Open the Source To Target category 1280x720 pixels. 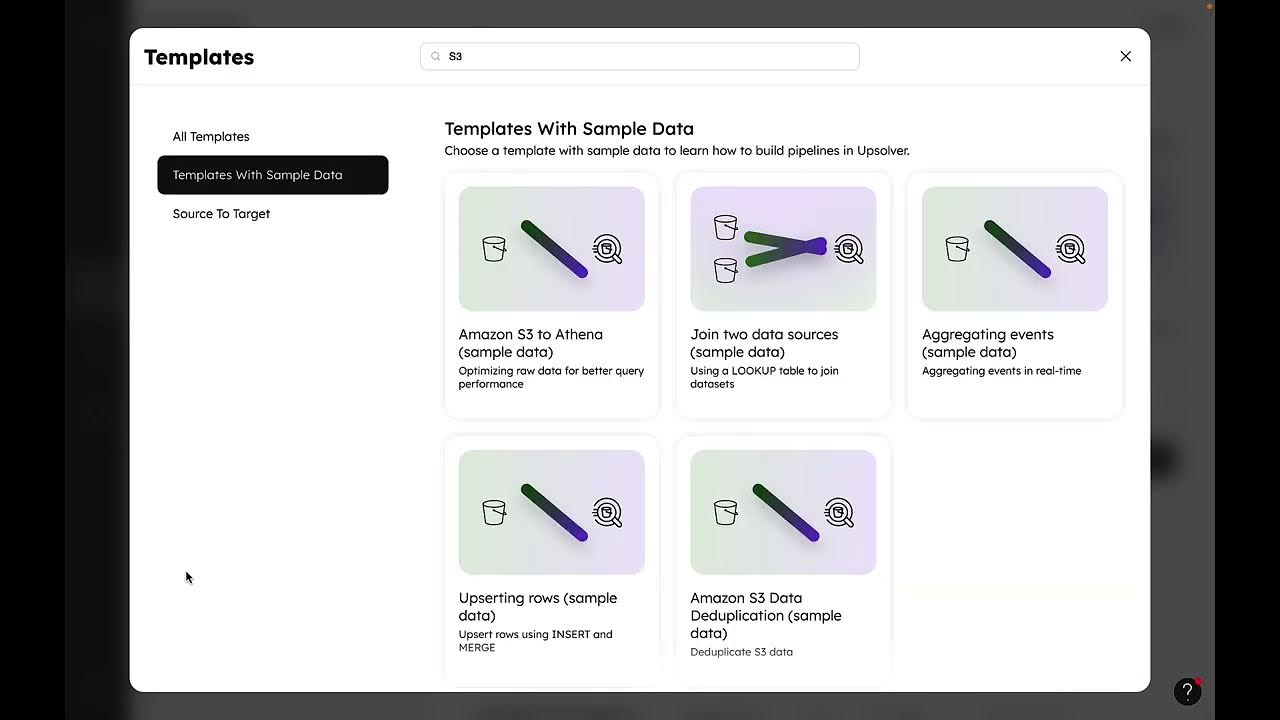click(x=221, y=214)
